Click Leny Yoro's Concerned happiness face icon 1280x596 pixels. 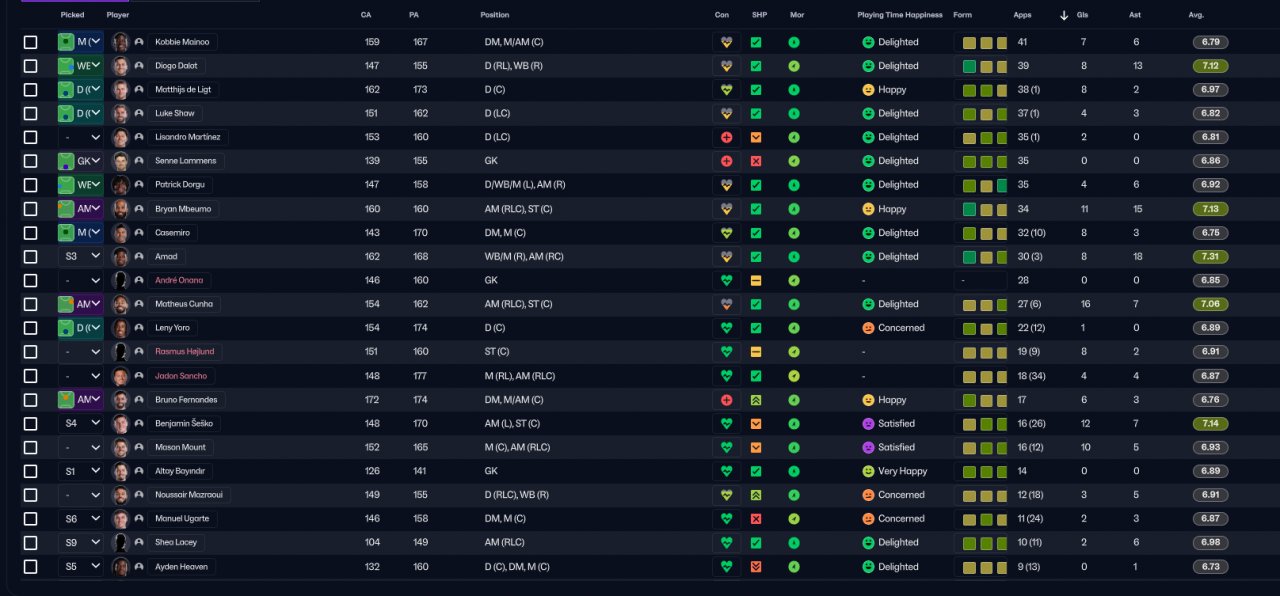[x=868, y=328]
